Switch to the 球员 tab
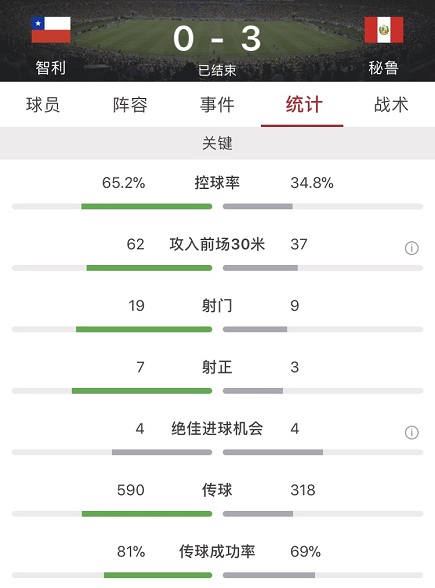 [x=43, y=105]
